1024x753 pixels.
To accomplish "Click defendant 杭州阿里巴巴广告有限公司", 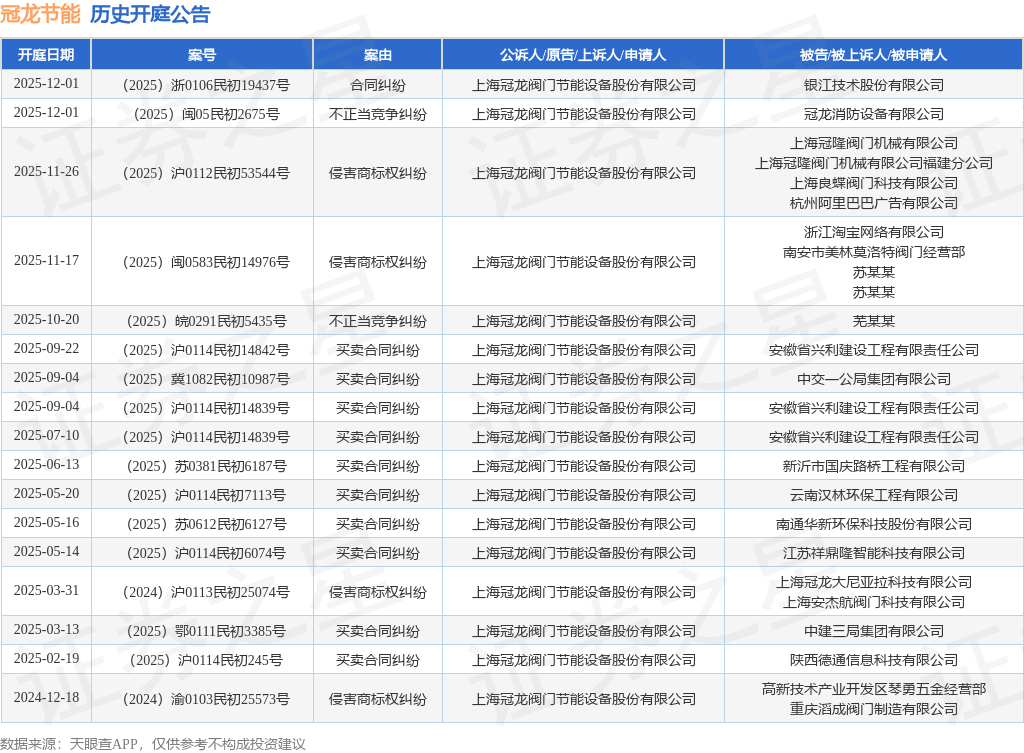I will click(x=873, y=203).
